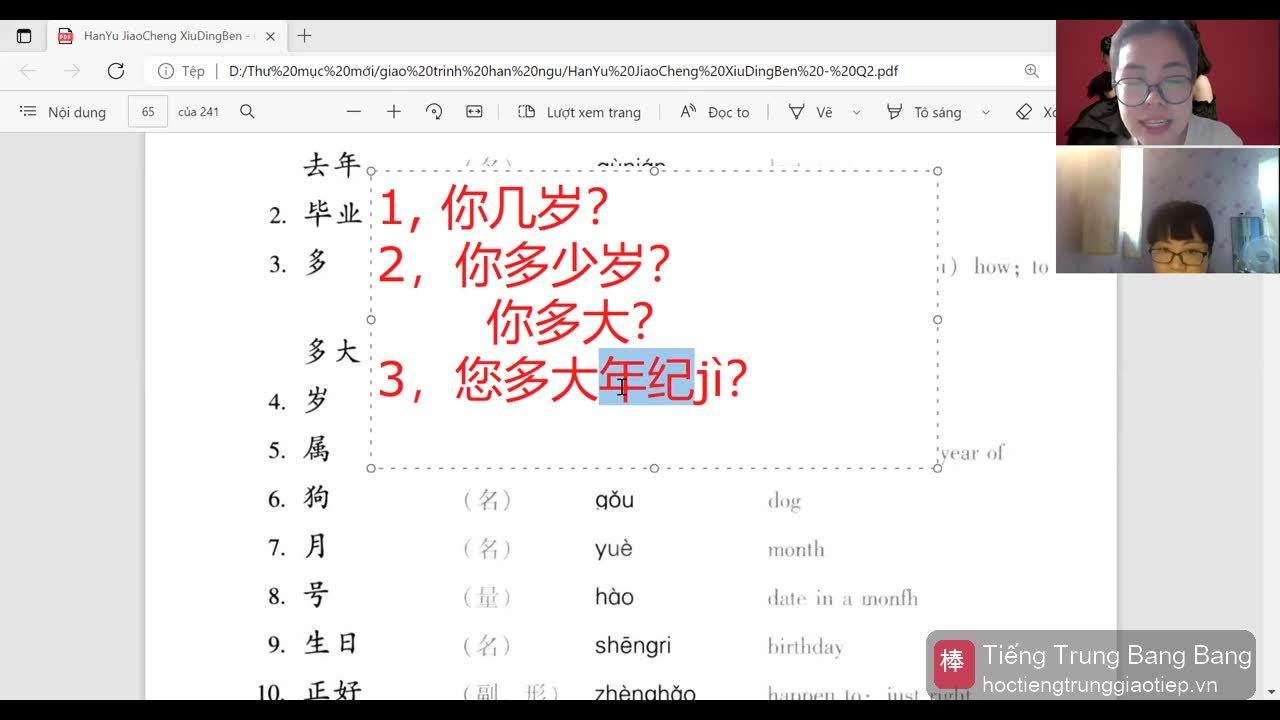1280x720 pixels.
Task: Expand the Tô sáng highlight color arrow
Action: click(x=986, y=112)
